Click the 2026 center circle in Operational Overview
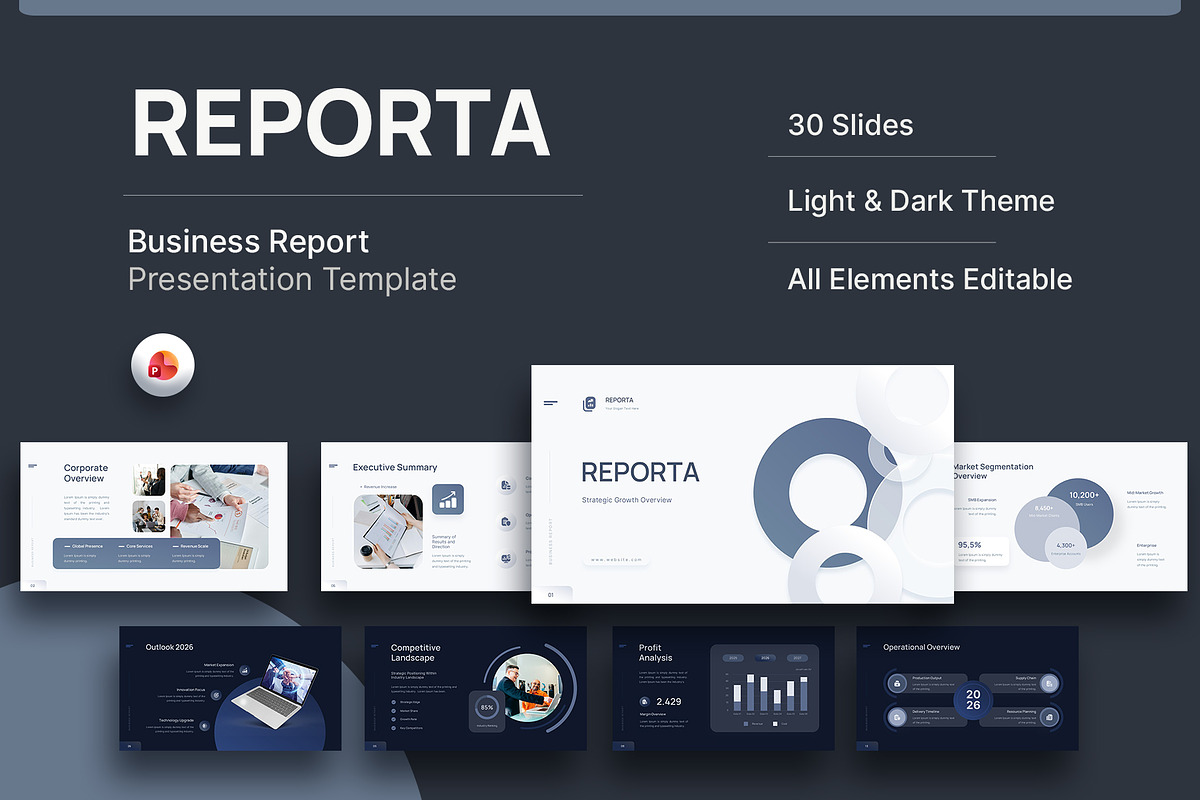This screenshot has width=1200, height=800. [973, 699]
